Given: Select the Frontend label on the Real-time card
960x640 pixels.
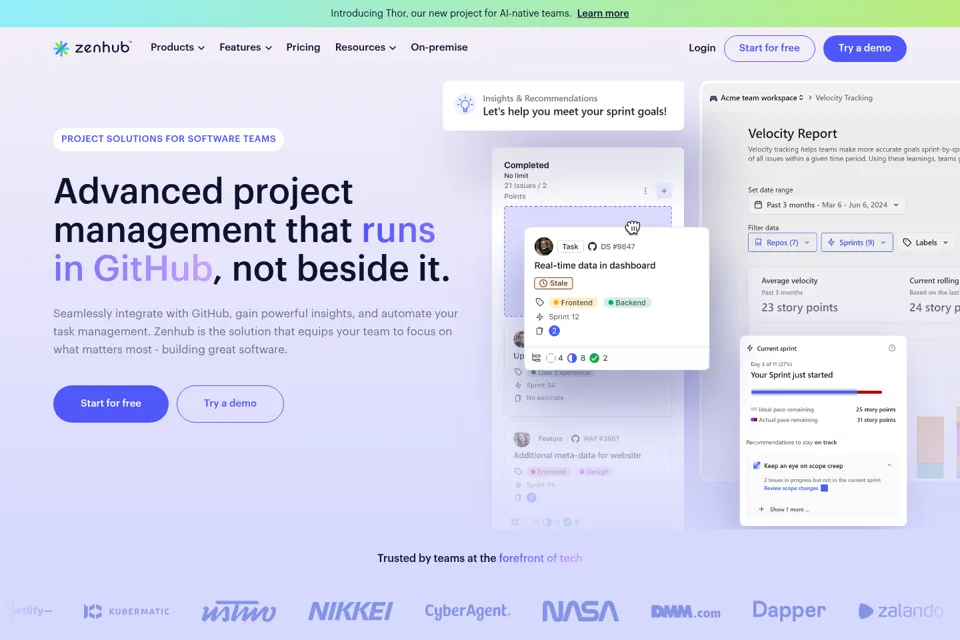Looking at the screenshot, I should (x=572, y=303).
